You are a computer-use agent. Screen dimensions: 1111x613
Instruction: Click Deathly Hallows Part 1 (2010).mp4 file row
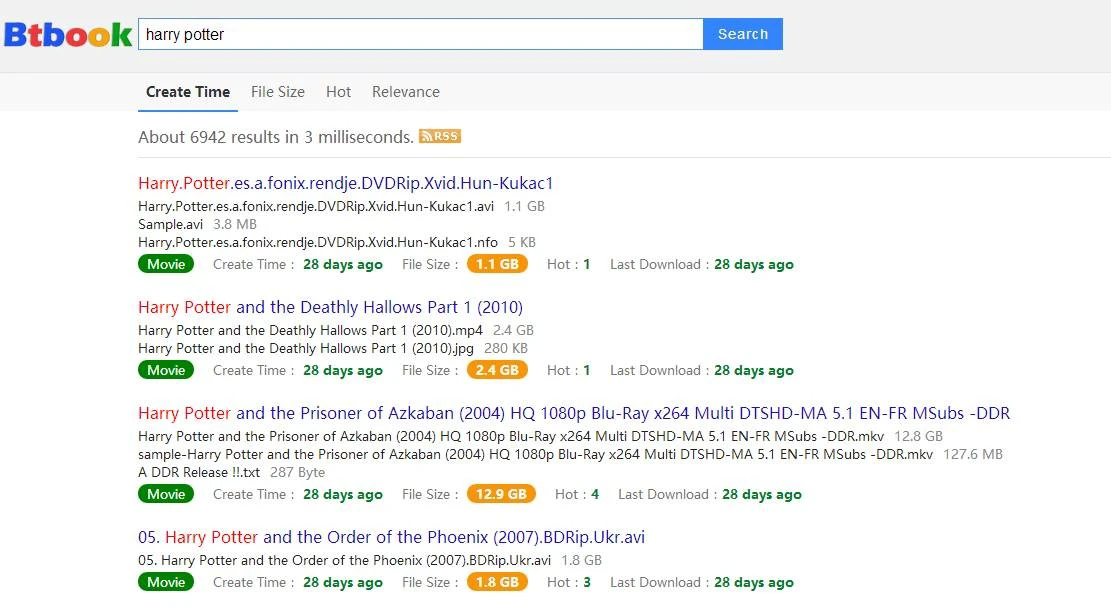pyautogui.click(x=336, y=330)
